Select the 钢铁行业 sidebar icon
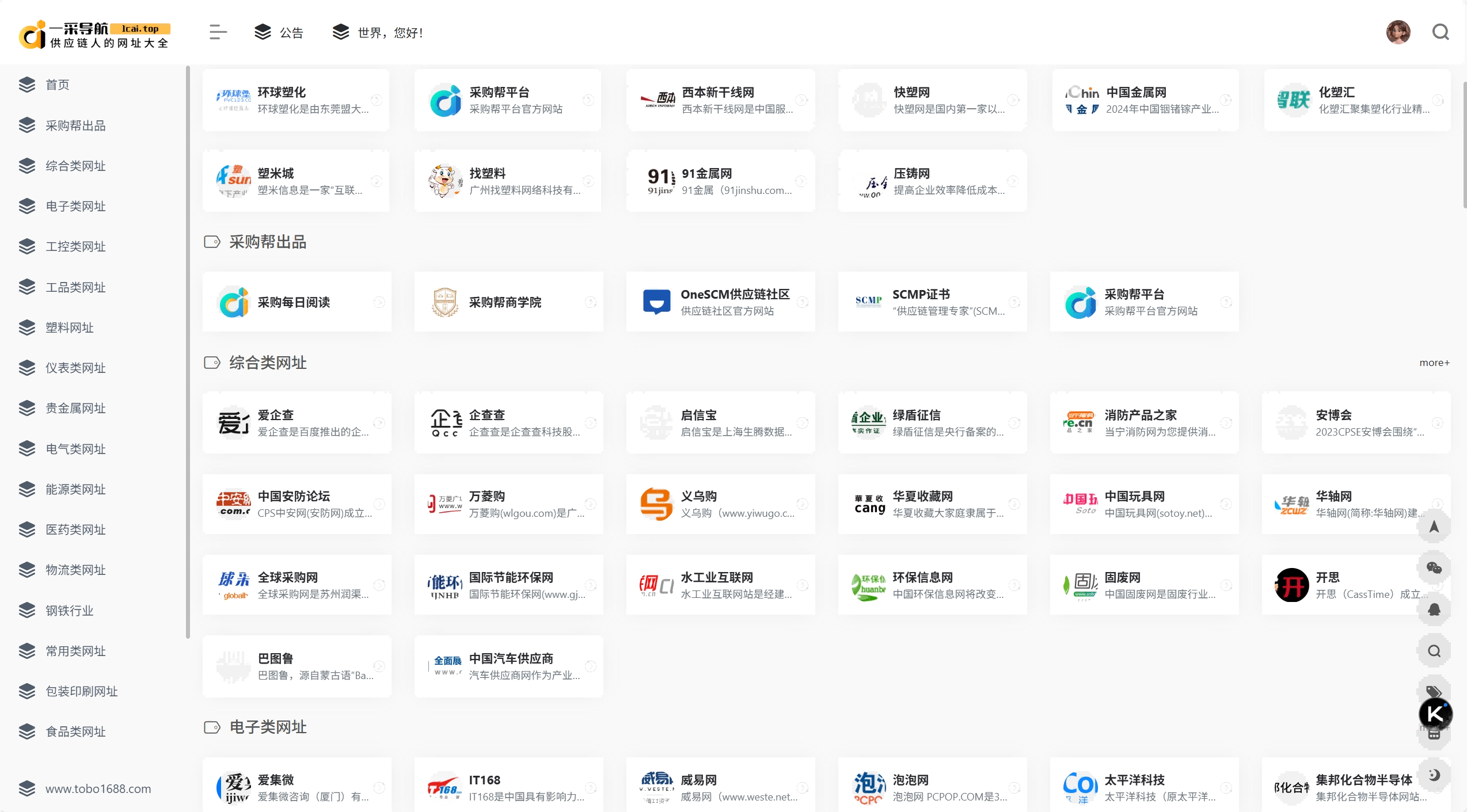The image size is (1467, 812). click(28, 610)
